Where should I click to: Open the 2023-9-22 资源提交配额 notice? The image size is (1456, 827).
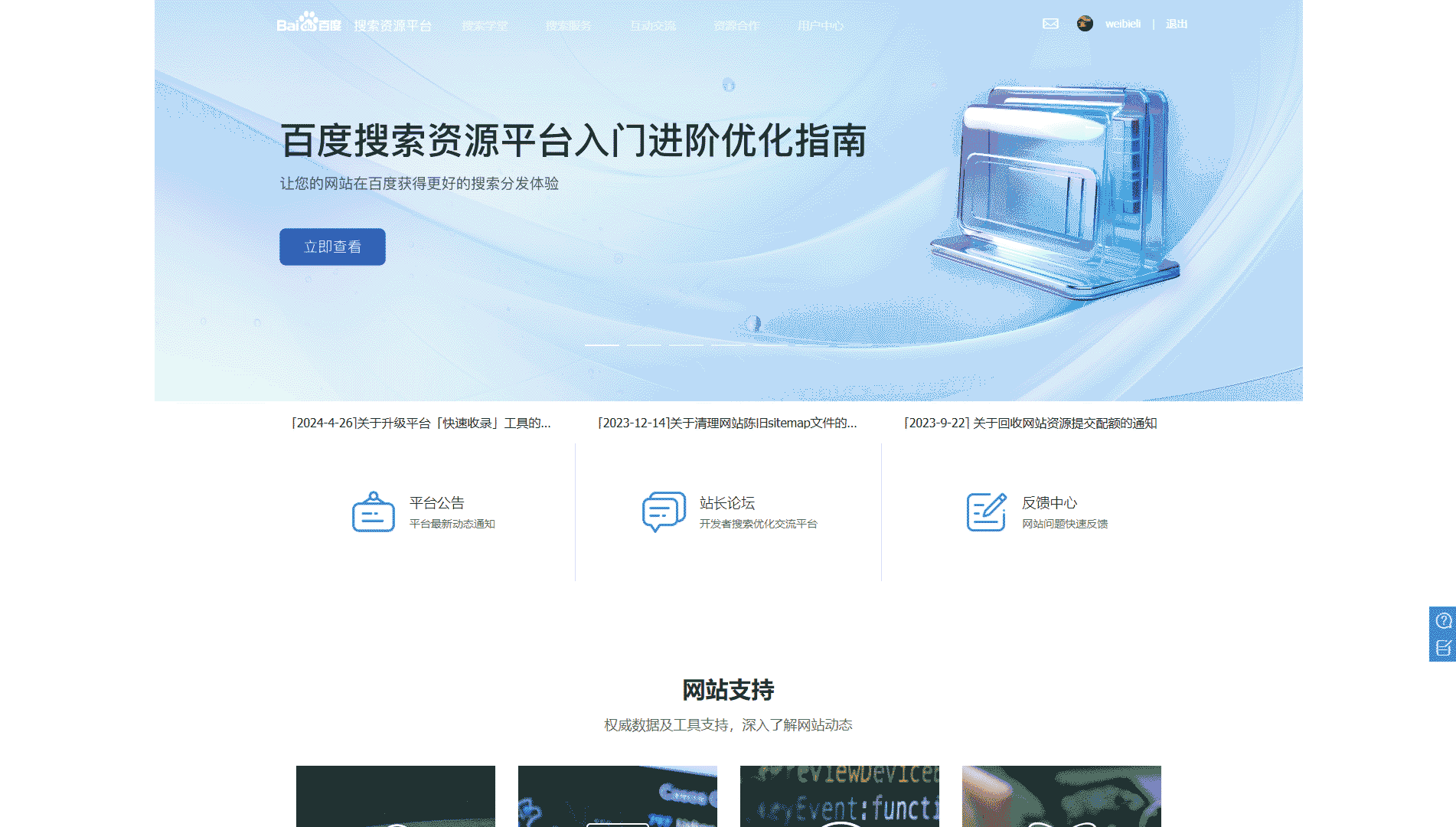(x=1030, y=423)
